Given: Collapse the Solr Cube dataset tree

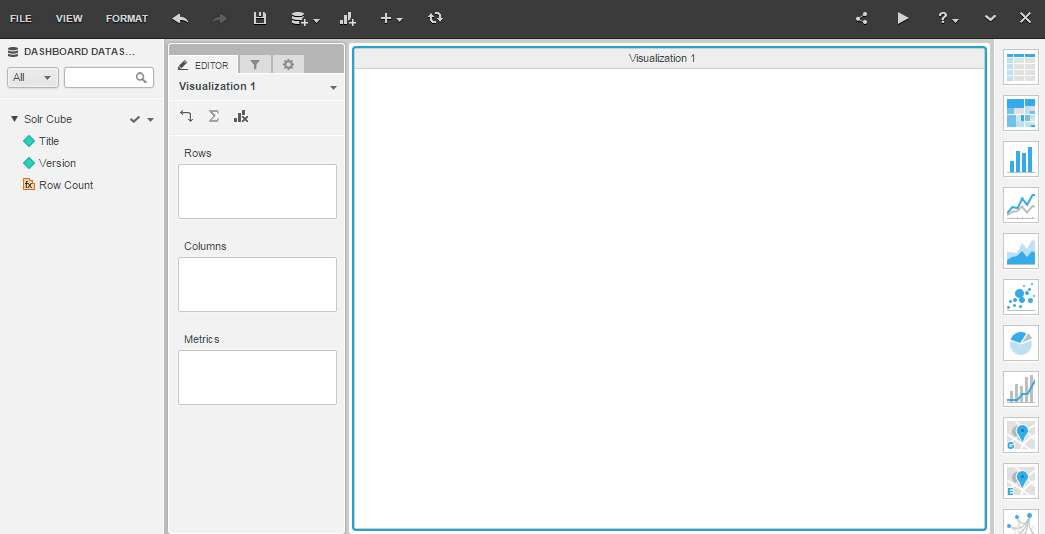Looking at the screenshot, I should pyautogui.click(x=14, y=119).
